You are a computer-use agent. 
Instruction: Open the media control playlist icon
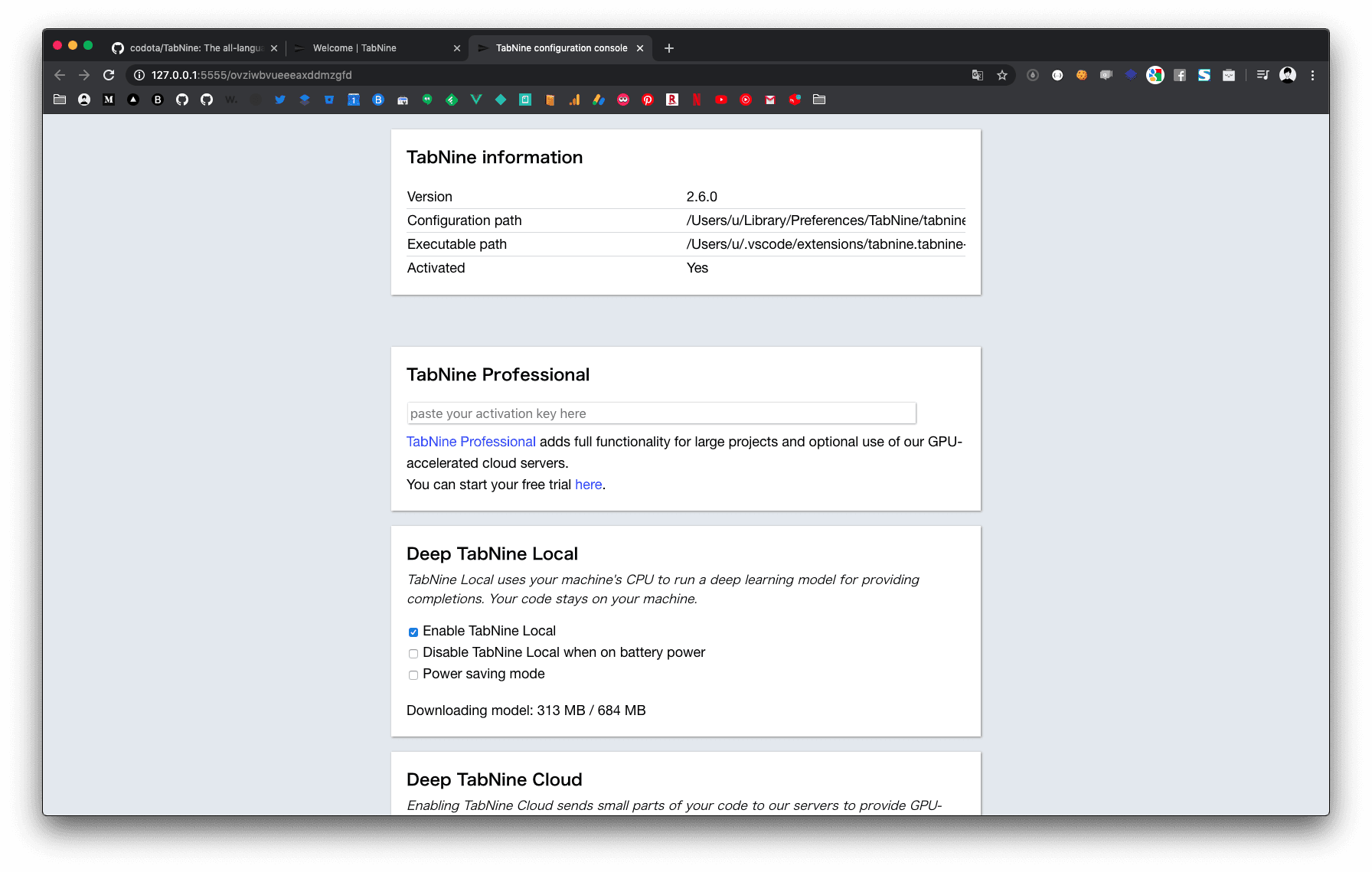pos(1263,75)
